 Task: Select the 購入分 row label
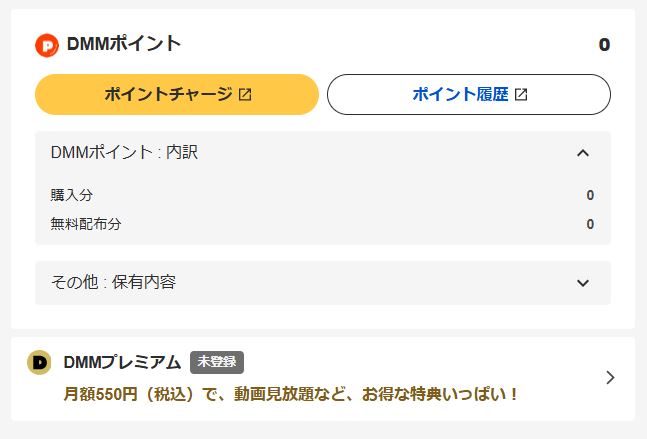click(x=72, y=196)
